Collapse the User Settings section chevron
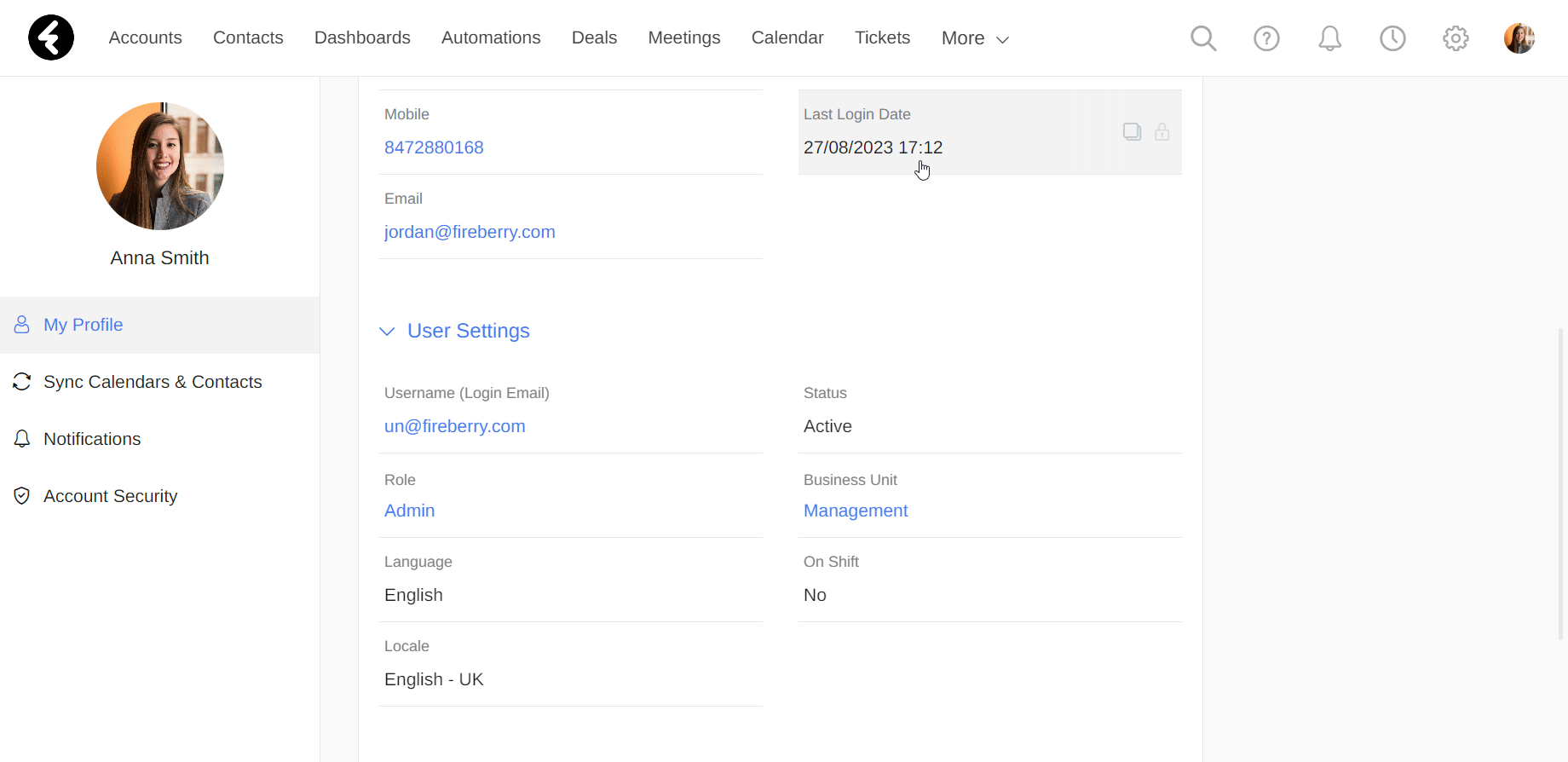The width and height of the screenshot is (1568, 762). [387, 331]
